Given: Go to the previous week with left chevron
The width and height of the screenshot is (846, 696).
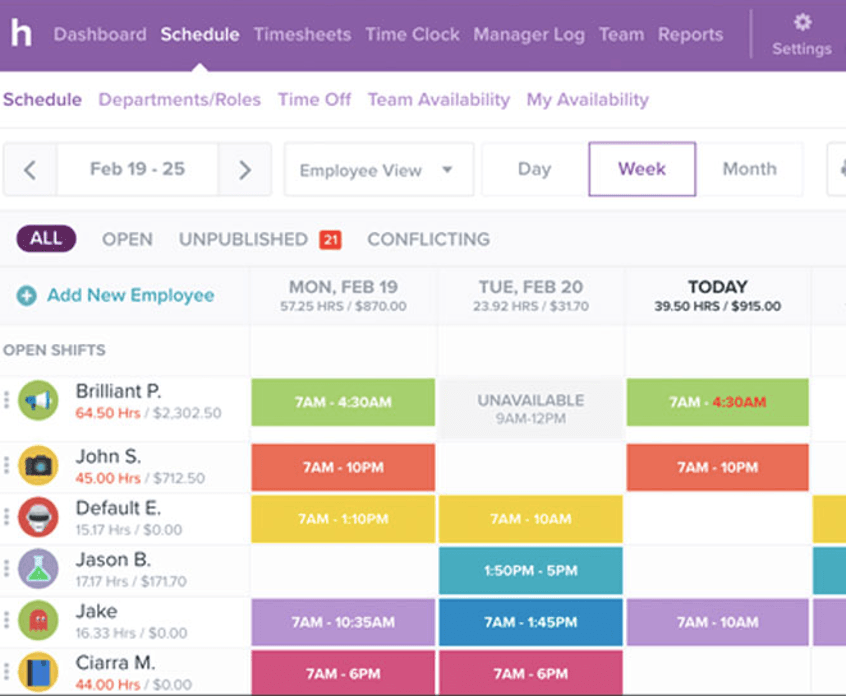Looking at the screenshot, I should [x=29, y=169].
